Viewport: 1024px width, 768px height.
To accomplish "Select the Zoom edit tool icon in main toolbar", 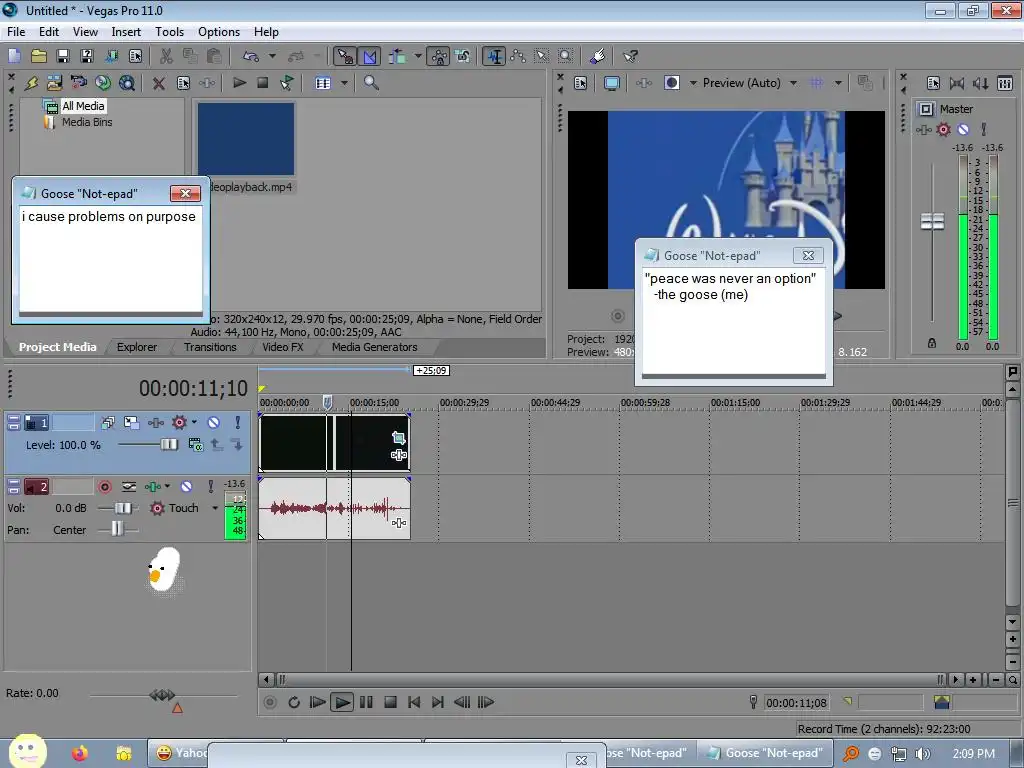I will (566, 57).
